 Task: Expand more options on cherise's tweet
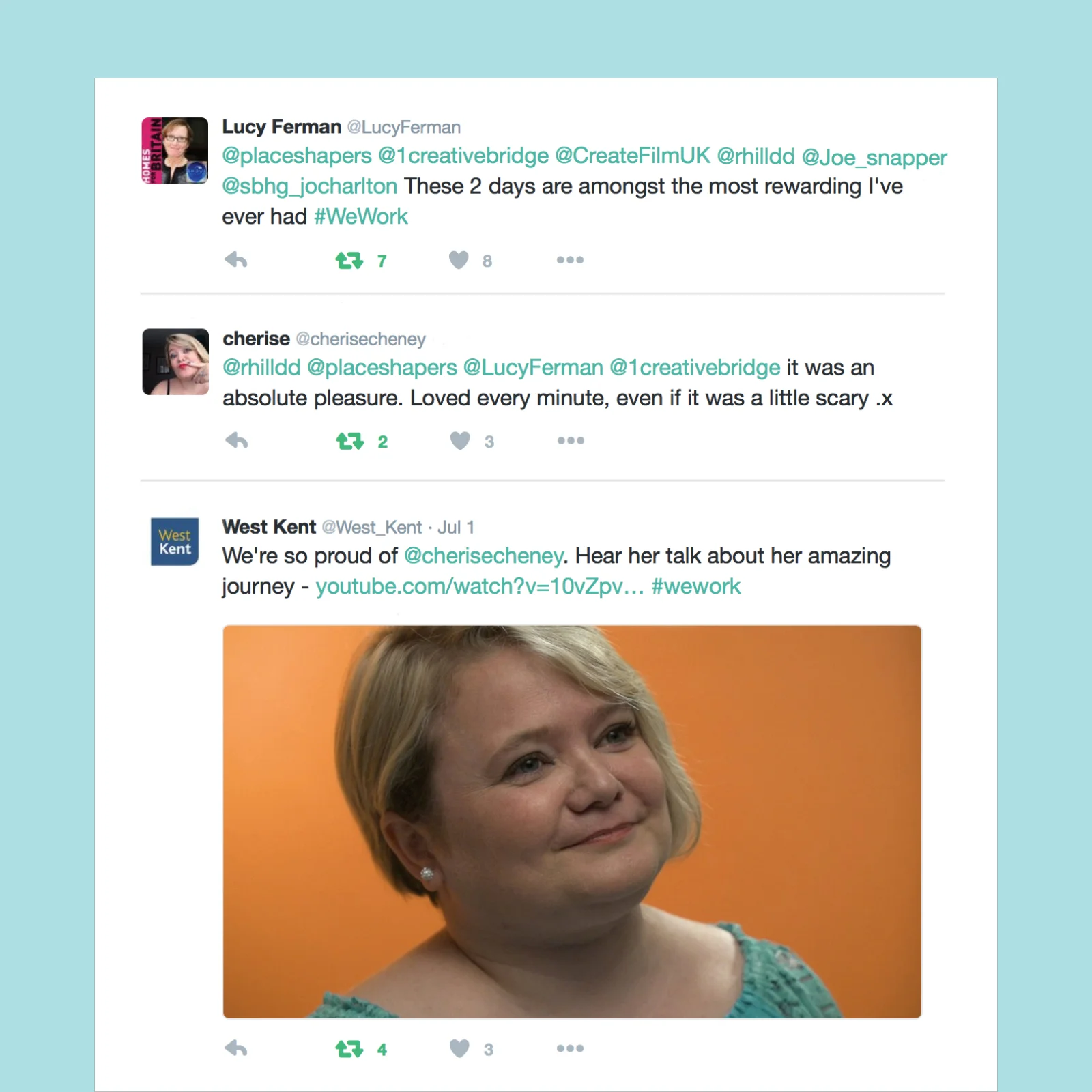pos(571,440)
